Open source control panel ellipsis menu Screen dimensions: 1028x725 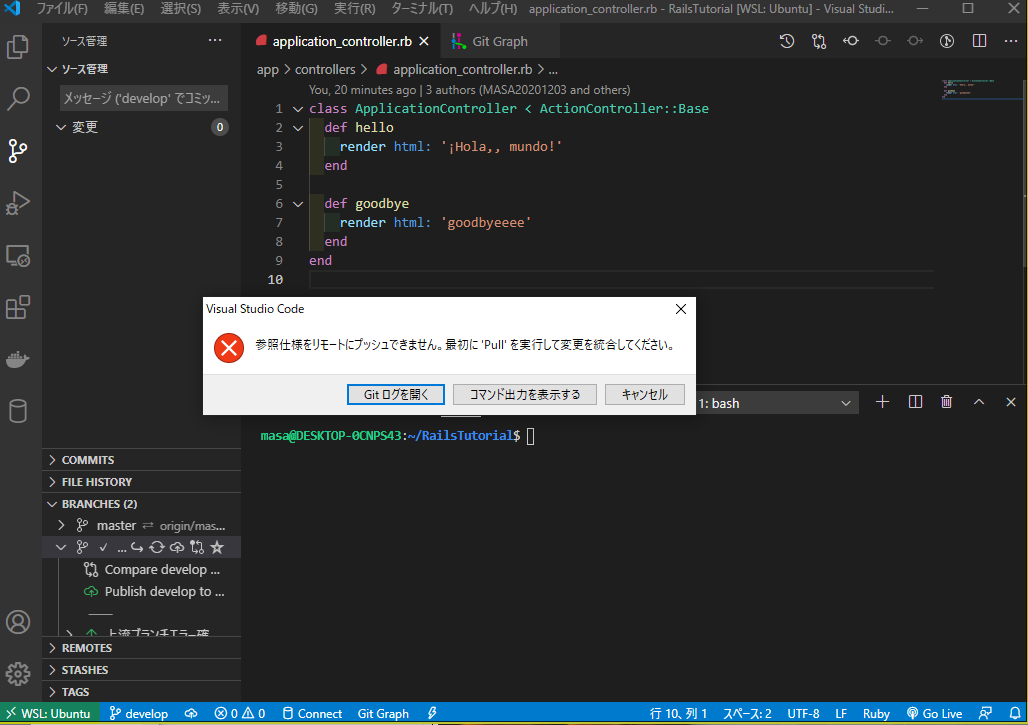(215, 41)
